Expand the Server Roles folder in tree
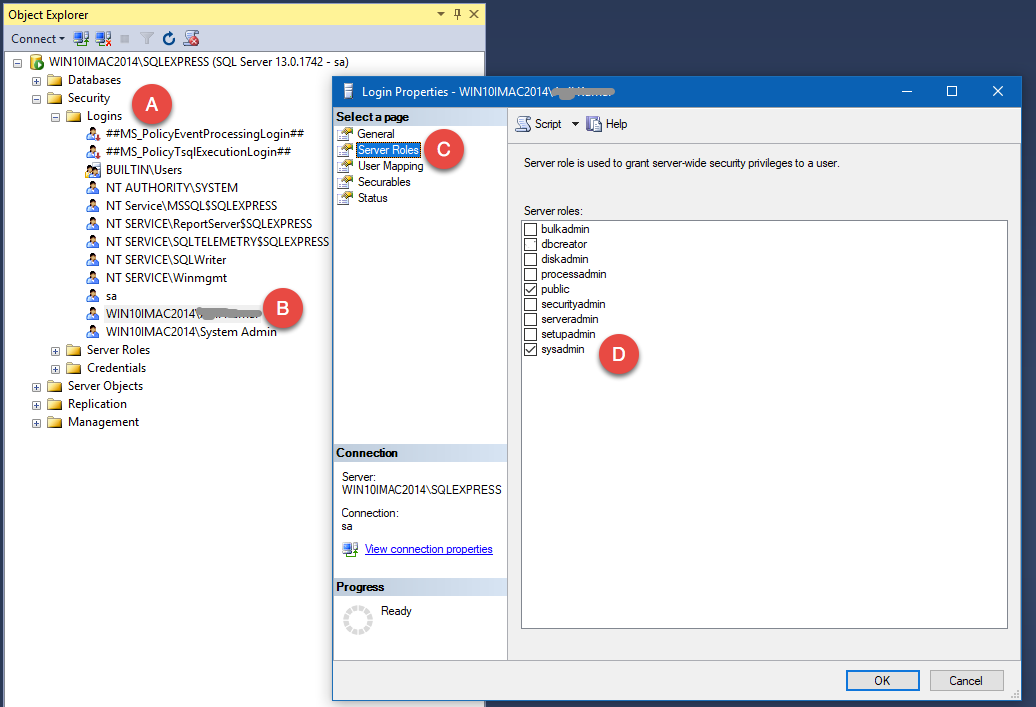The image size is (1036, 707). click(56, 351)
